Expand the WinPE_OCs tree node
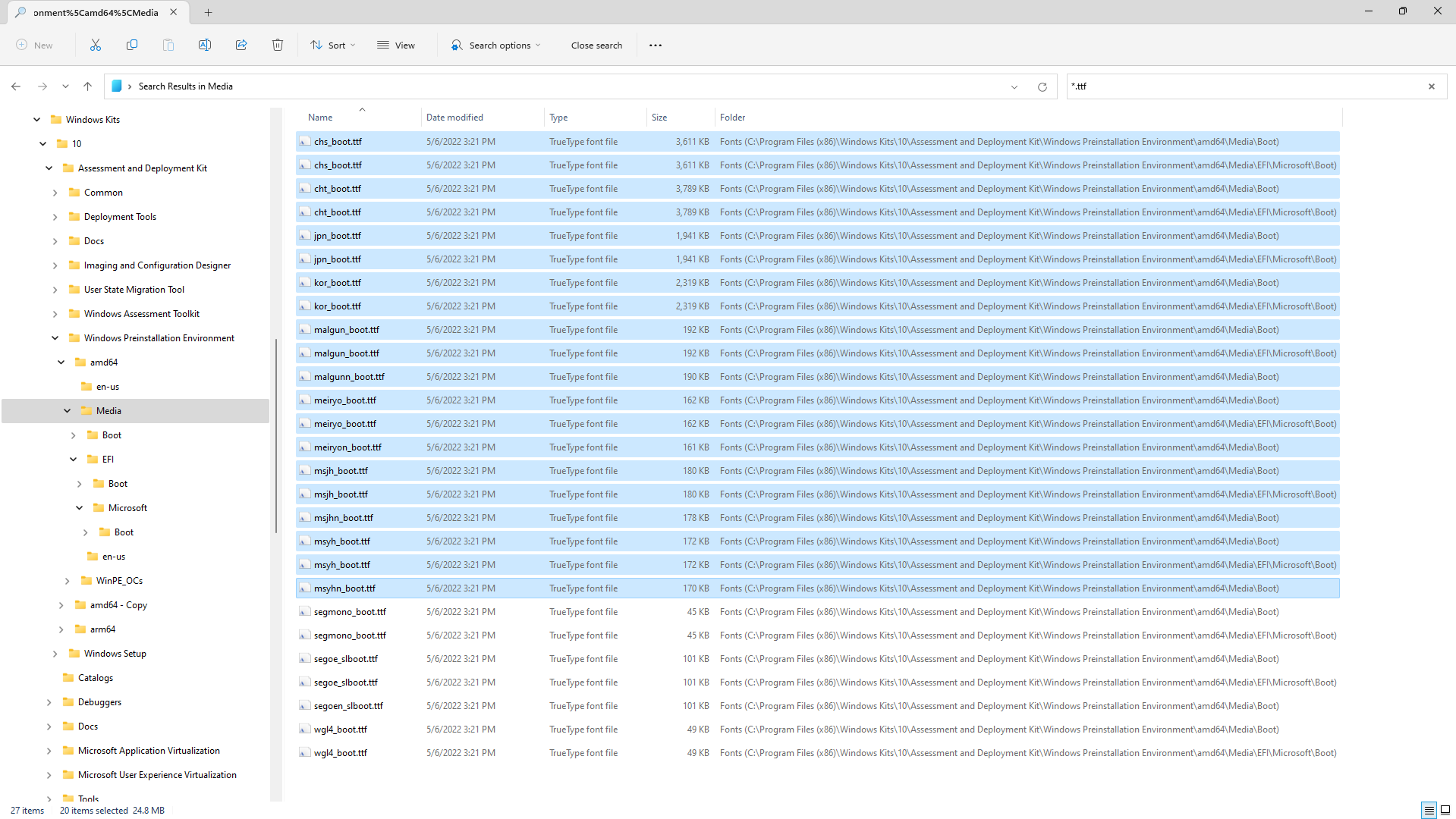The image size is (1456, 819). coord(68,581)
